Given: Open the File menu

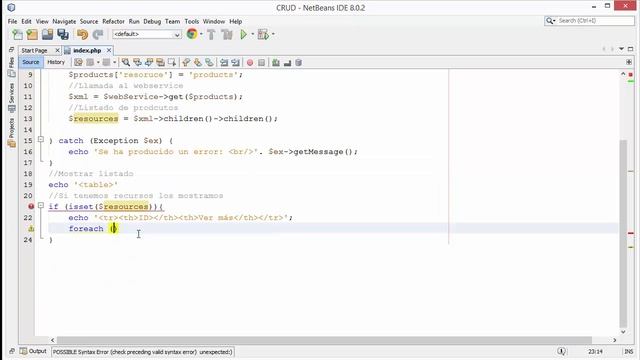Looking at the screenshot, I should (12, 21).
